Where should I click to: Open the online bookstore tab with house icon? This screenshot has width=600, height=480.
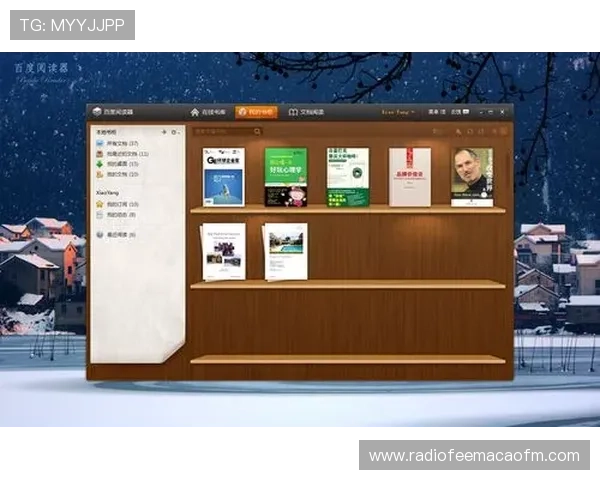click(x=209, y=112)
